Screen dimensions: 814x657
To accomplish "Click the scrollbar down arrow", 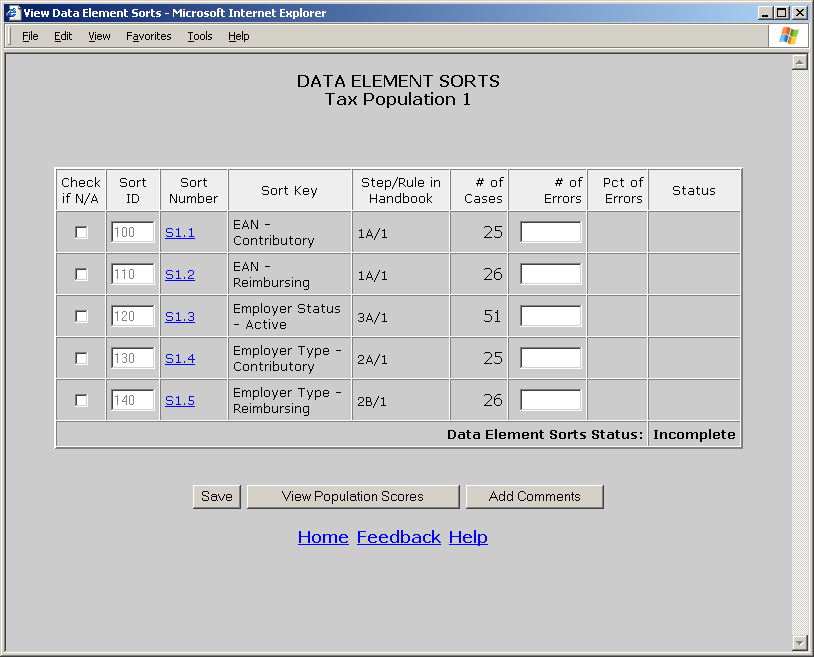I will 799,642.
